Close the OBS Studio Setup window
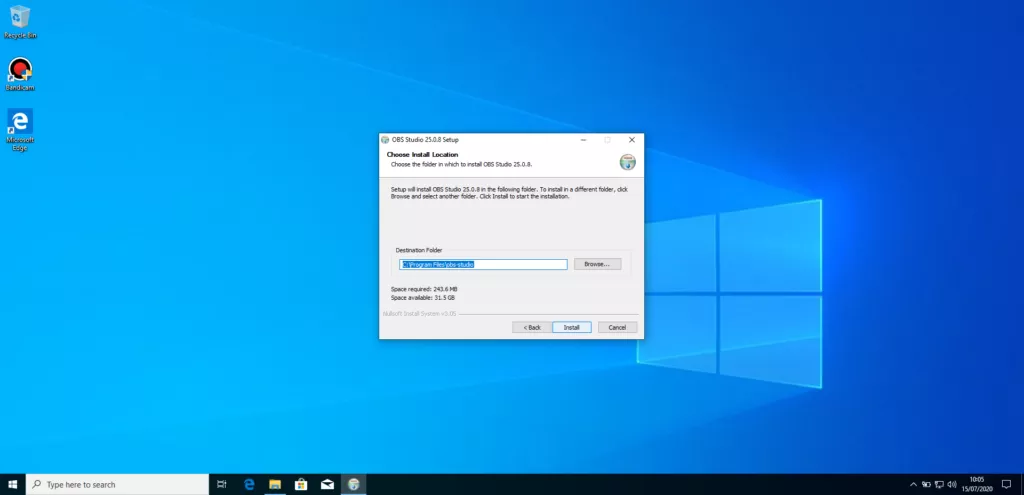This screenshot has height=495, width=1024. (631, 139)
